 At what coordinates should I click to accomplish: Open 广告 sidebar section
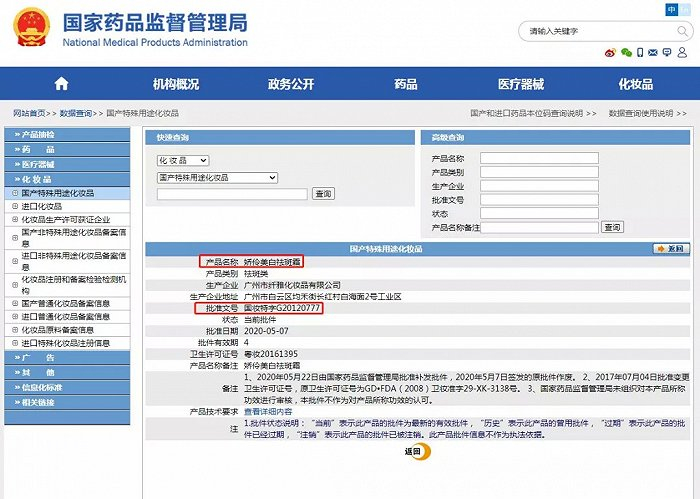67,358
